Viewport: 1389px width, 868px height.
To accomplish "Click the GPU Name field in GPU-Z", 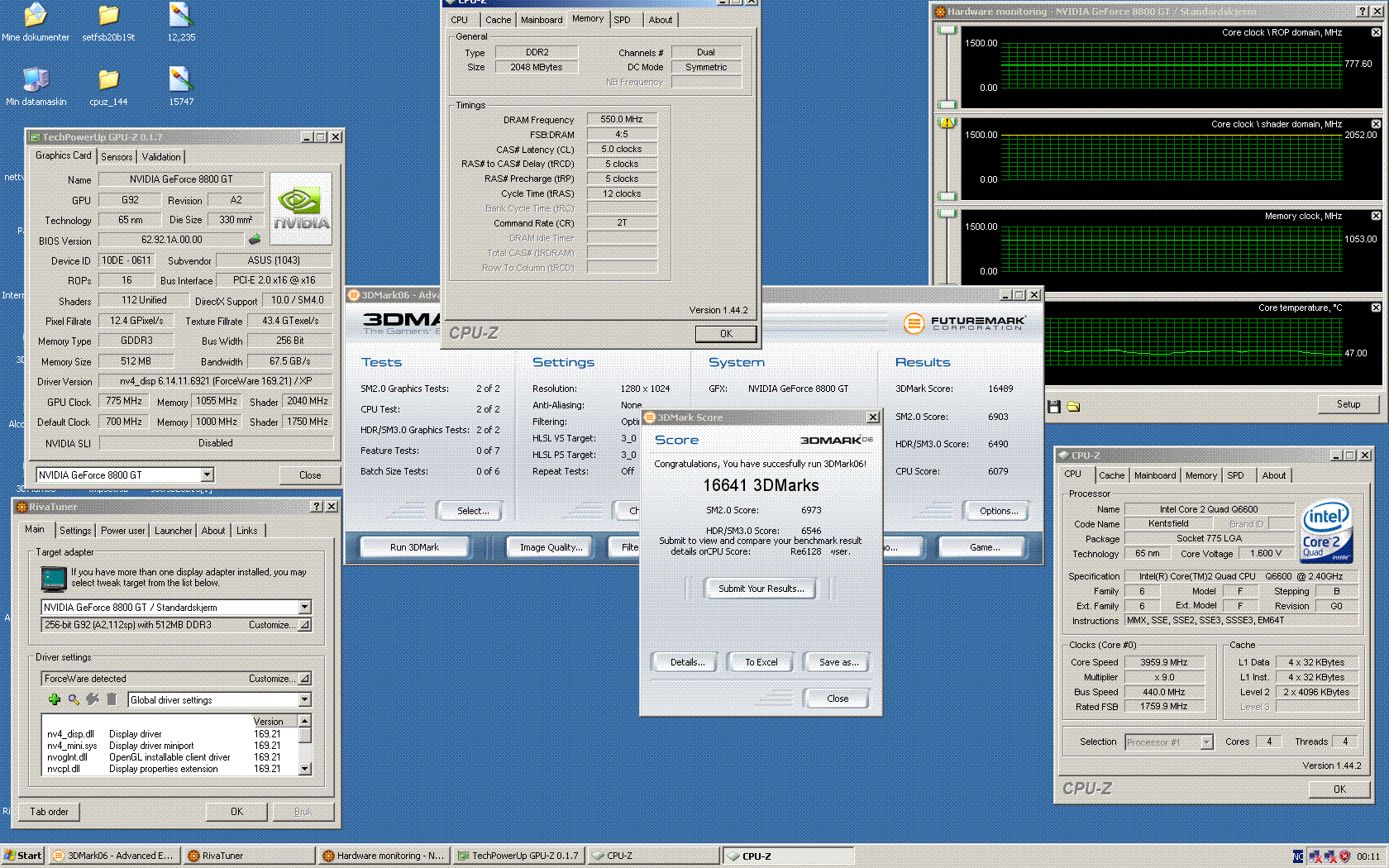I will (181, 179).
